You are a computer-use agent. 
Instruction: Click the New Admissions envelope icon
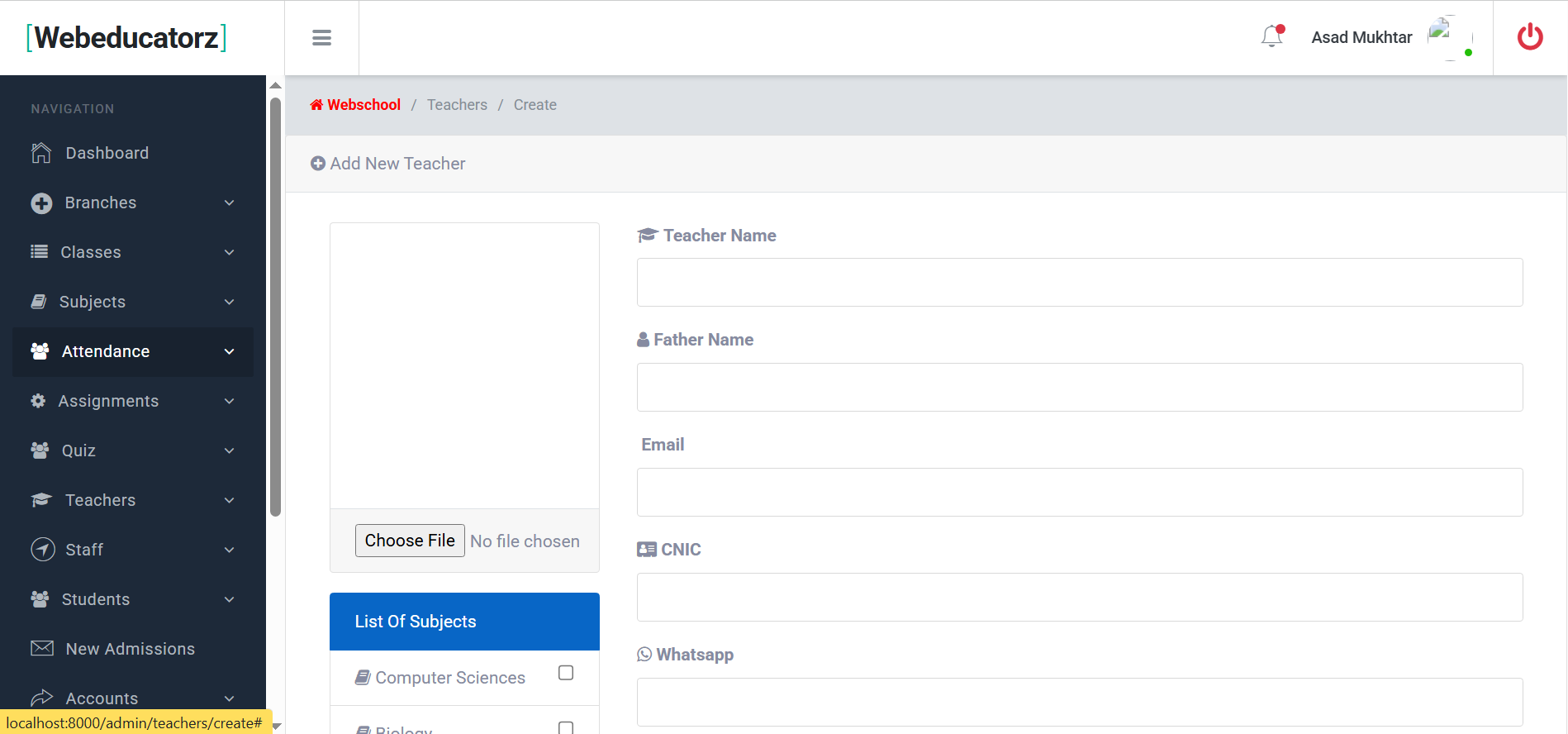tap(42, 649)
